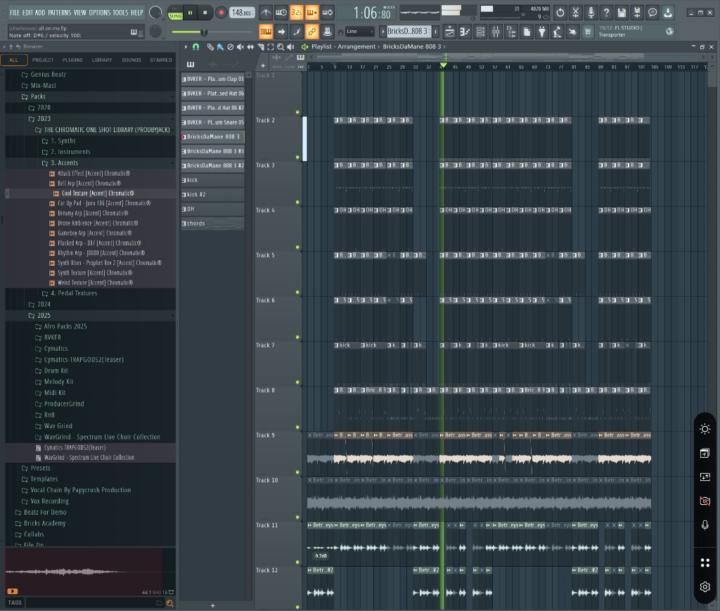Expand the 2024 folder in browser
The width and height of the screenshot is (720, 611).
44,304
